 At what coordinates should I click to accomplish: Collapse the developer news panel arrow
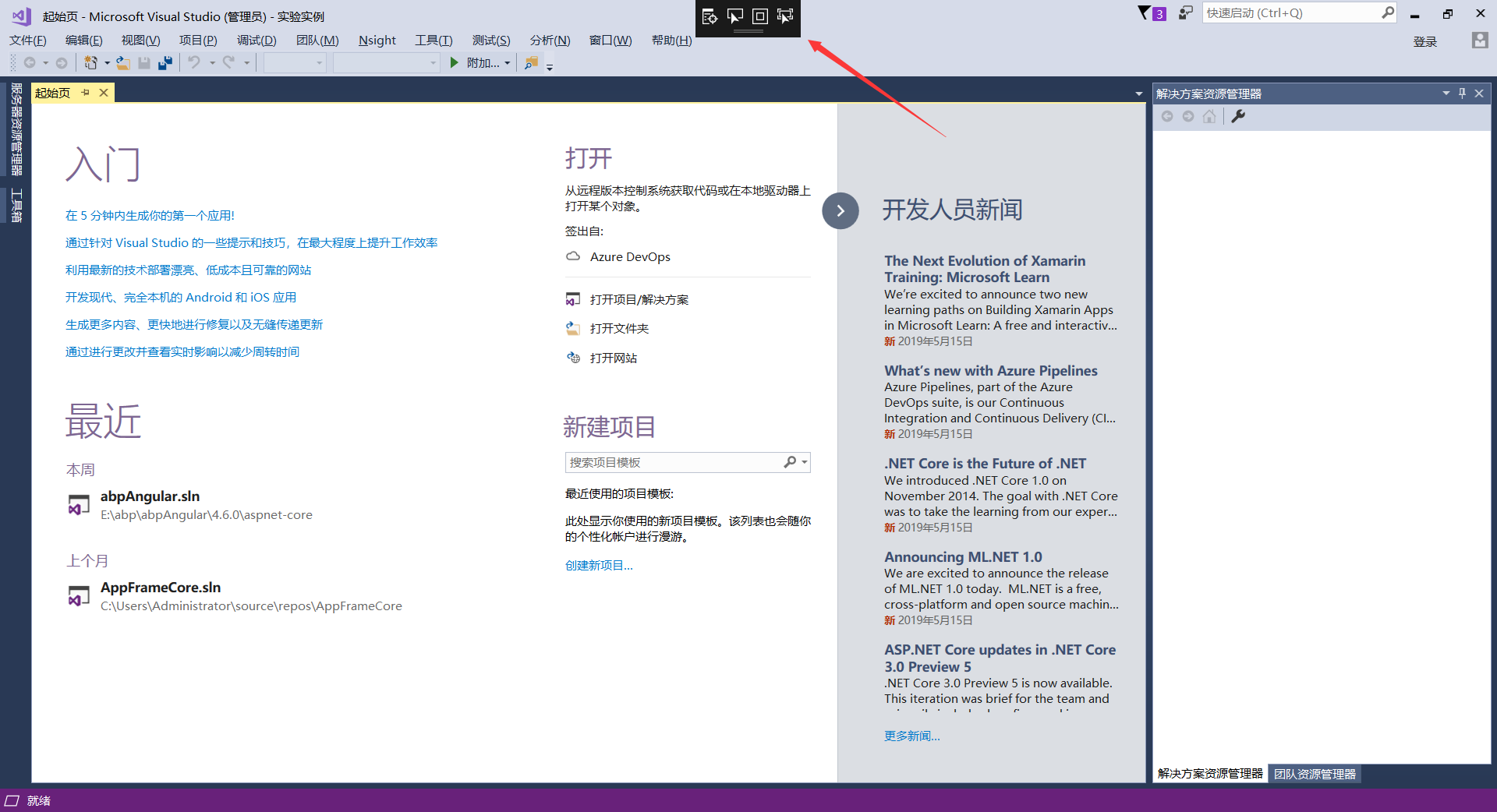pos(841,210)
